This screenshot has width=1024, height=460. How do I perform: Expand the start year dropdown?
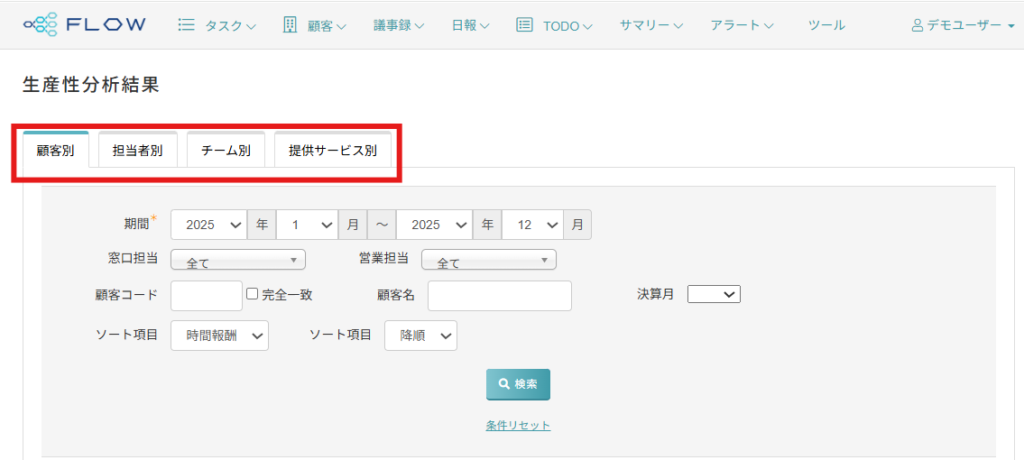click(208, 225)
